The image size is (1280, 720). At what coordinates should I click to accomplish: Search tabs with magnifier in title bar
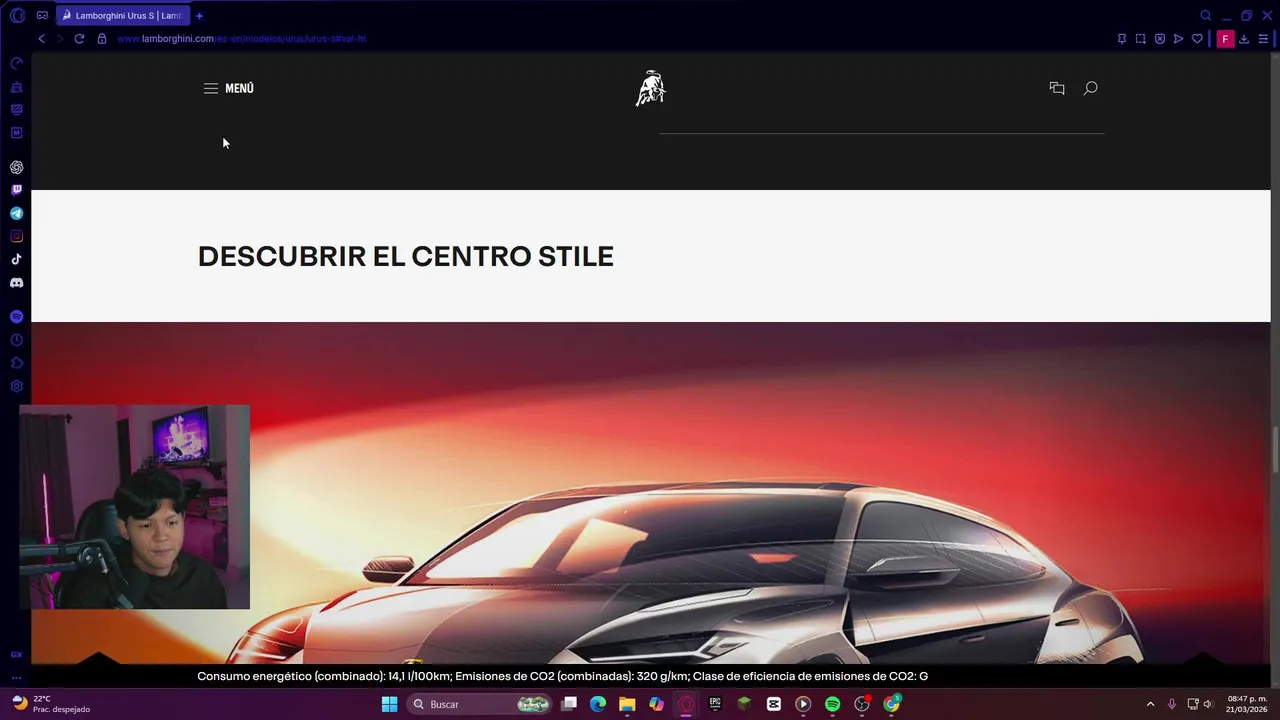tap(1205, 15)
